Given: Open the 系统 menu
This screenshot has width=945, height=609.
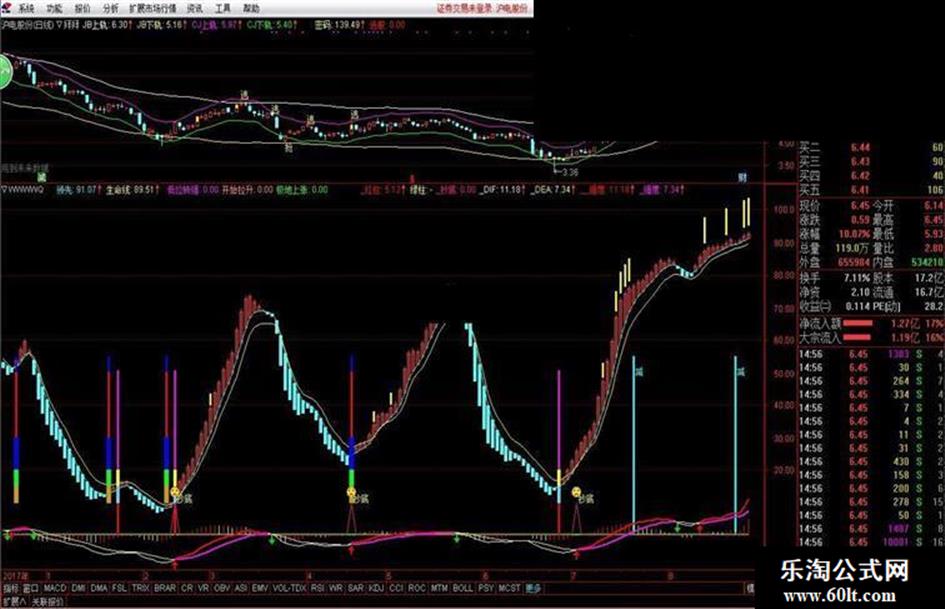Looking at the screenshot, I should tap(26, 8).
